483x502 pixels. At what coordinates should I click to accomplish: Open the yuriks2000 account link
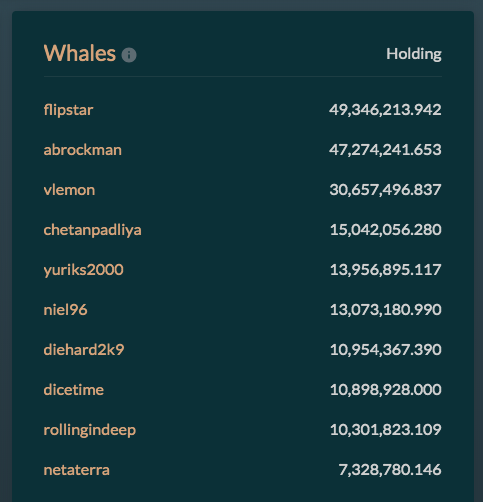[84, 270]
